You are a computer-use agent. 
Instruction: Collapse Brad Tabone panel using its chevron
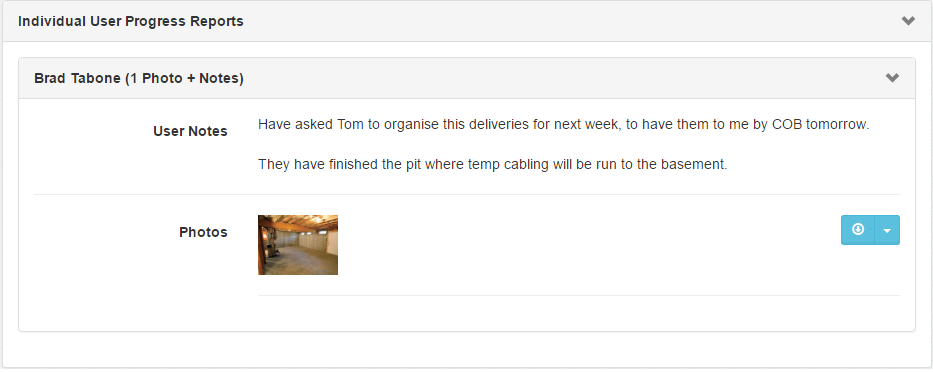click(x=892, y=78)
